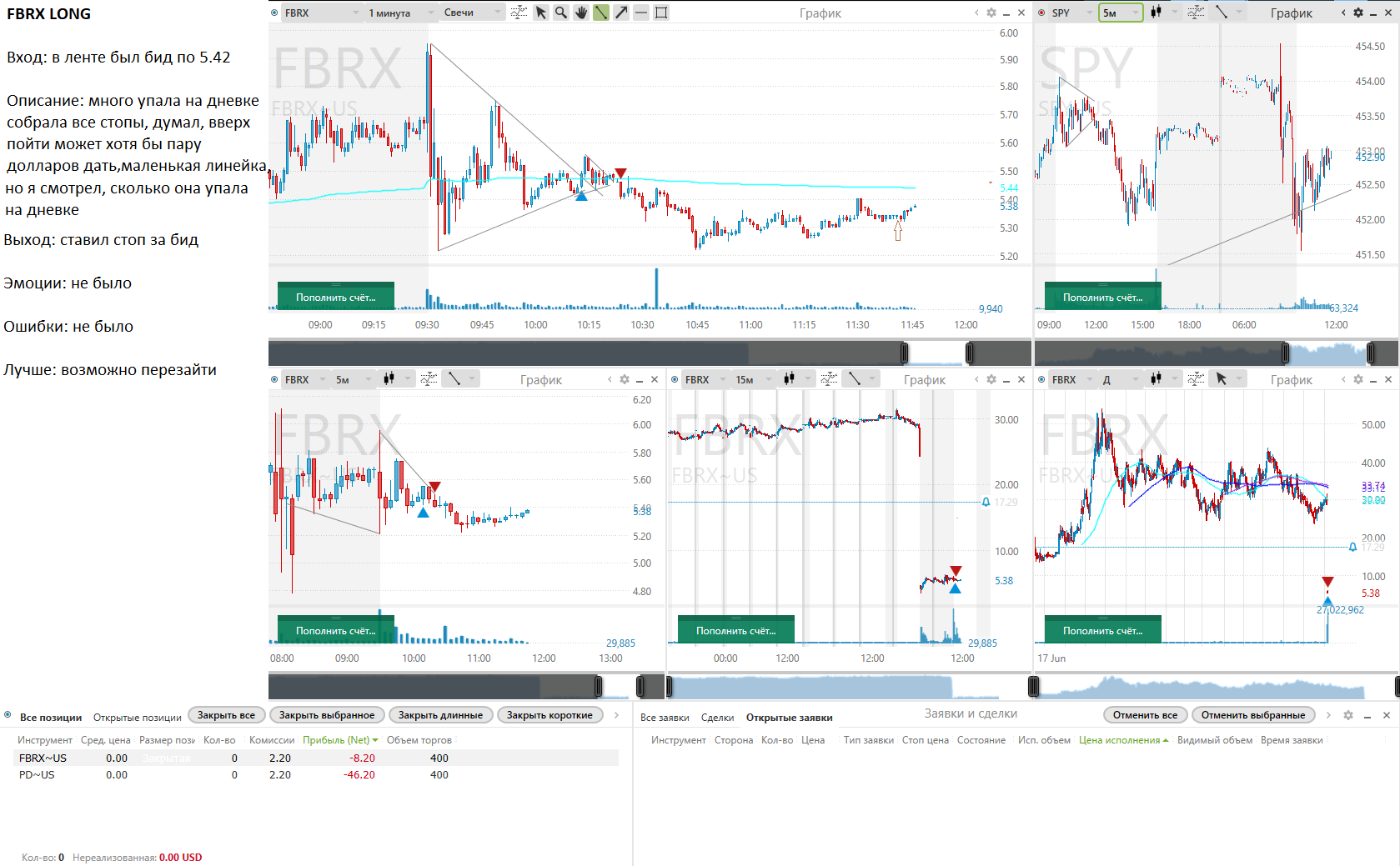This screenshot has height=866, width=1400.
Task: Choose the arrow line drawing tool
Action: (x=621, y=13)
